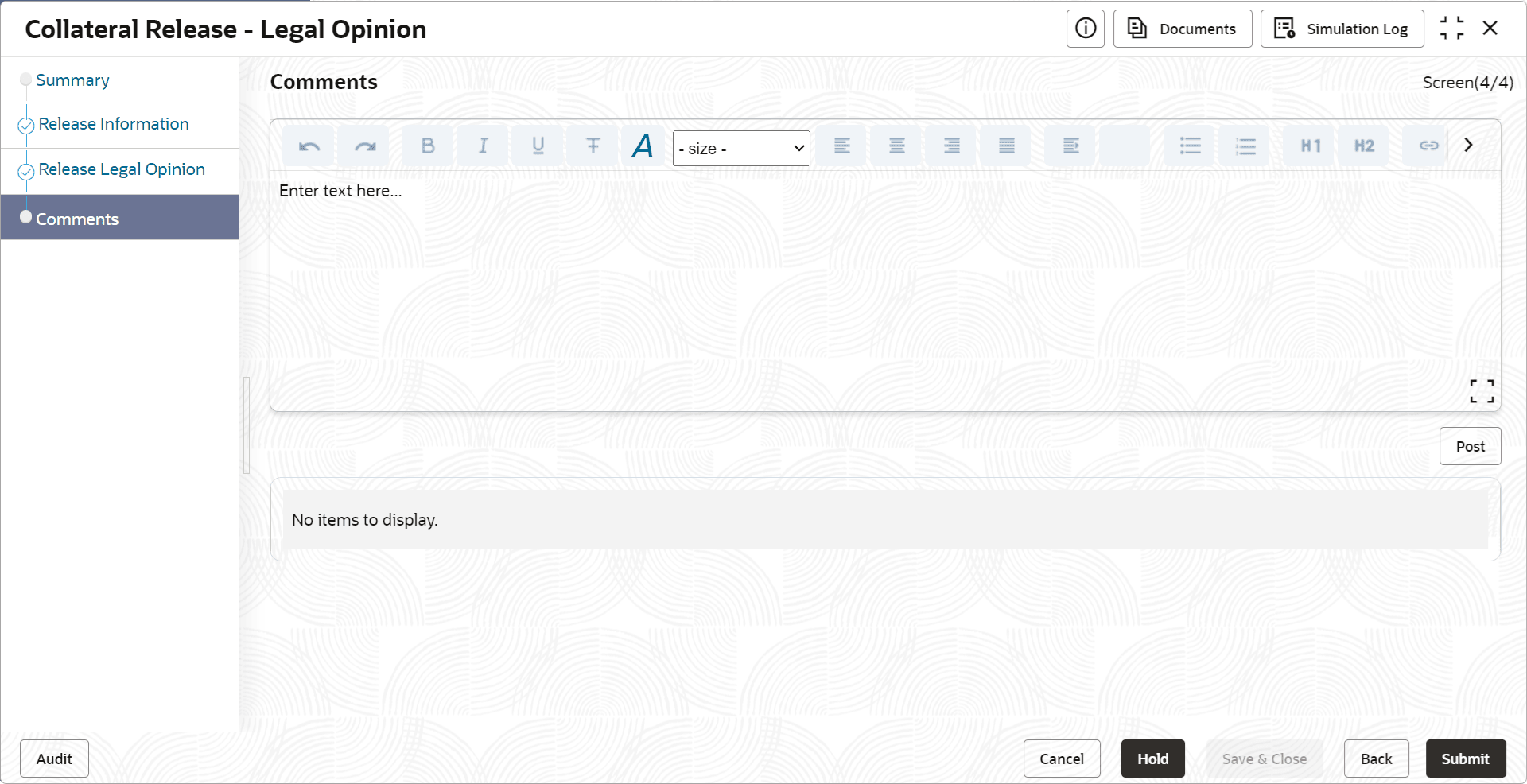Toggle bold formatting
1527x784 pixels.
[x=428, y=146]
